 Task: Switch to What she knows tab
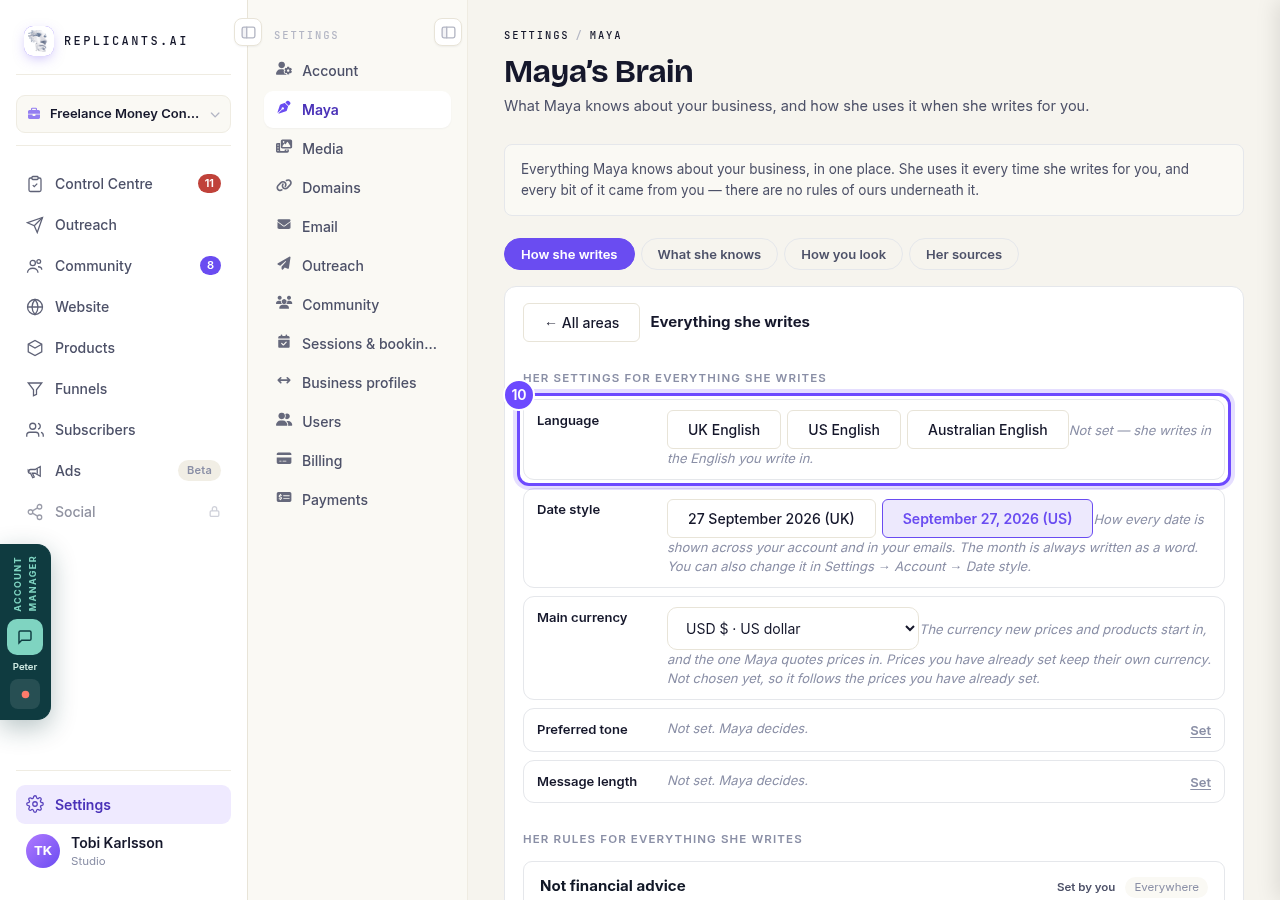click(709, 254)
